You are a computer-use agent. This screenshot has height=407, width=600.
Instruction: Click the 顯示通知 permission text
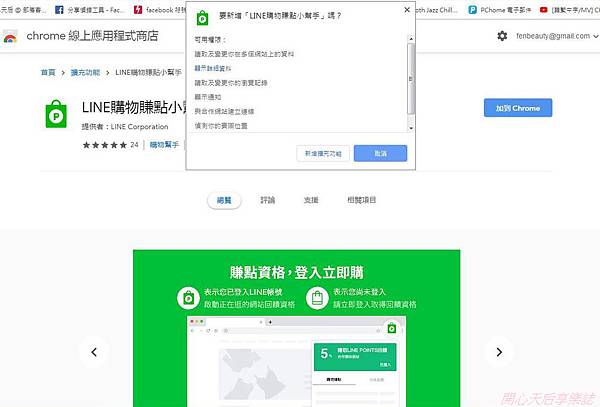208,97
